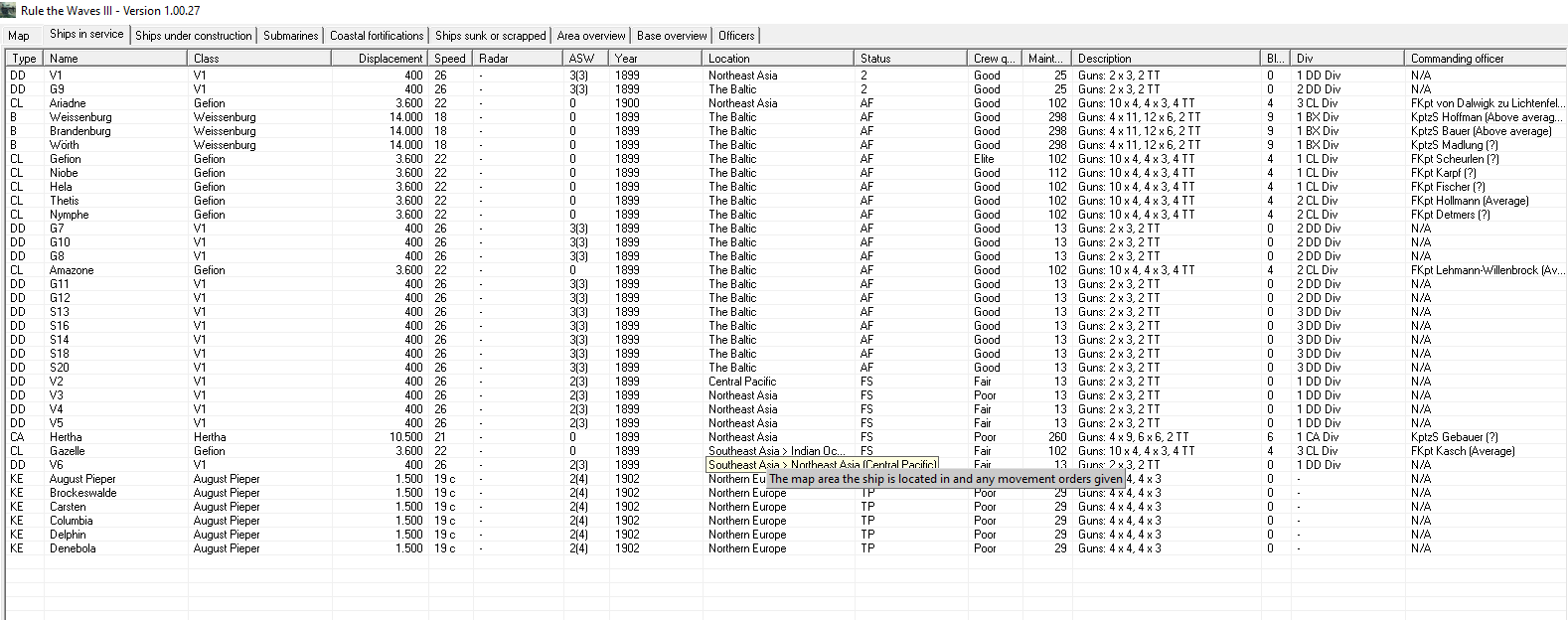Select the ship Carsten
This screenshot has width=1568, height=620.
(68, 507)
